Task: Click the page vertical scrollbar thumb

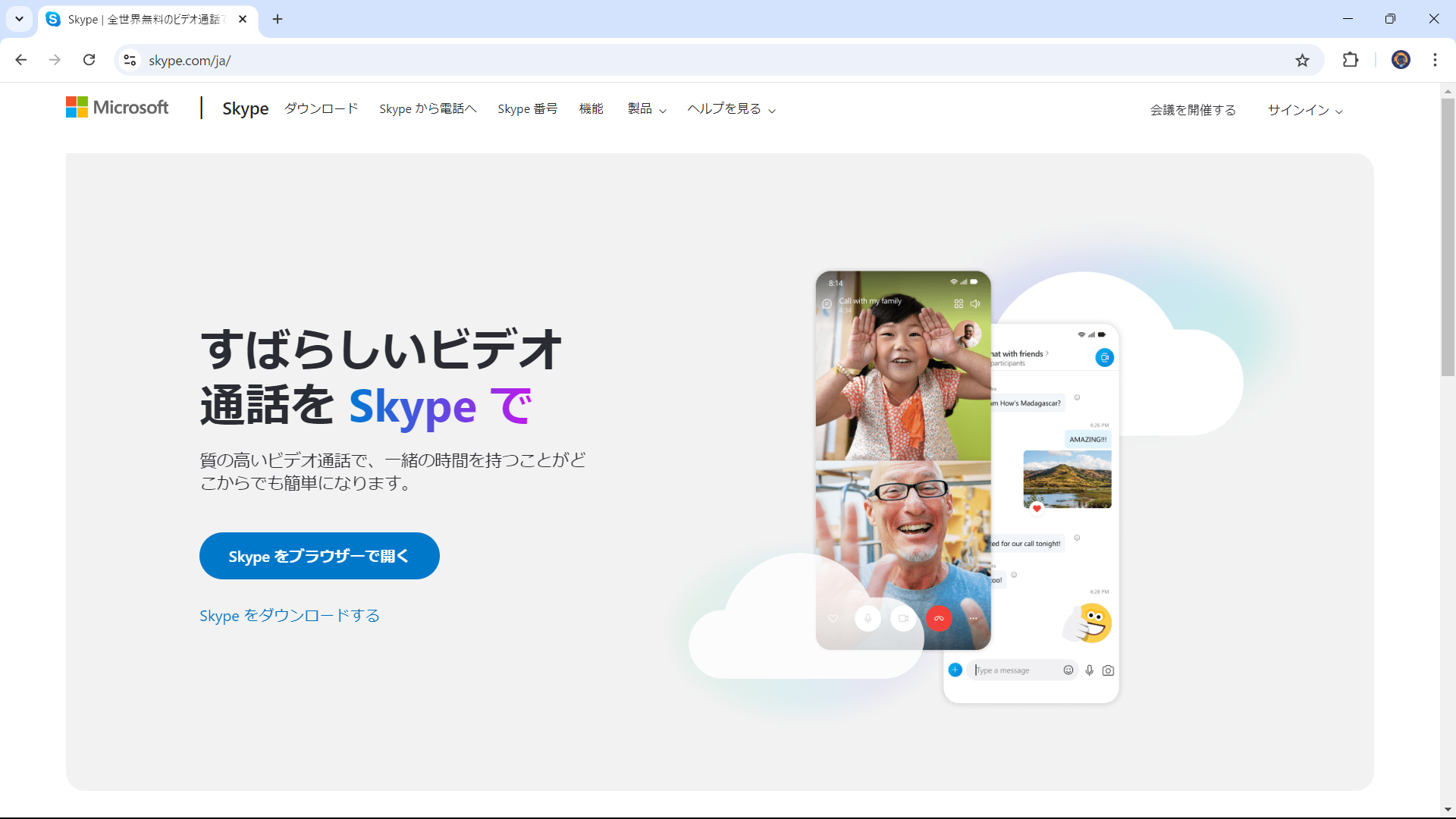Action: [1448, 237]
